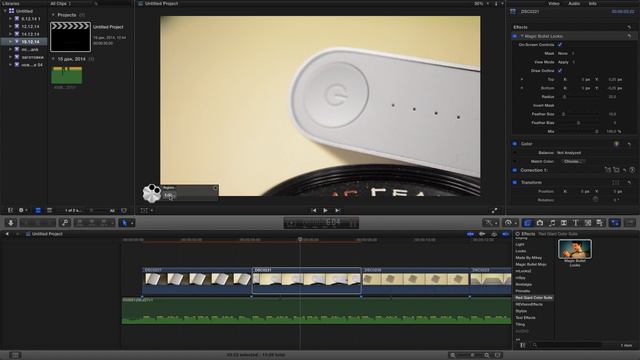Screen dimensions: 640x360
Task: Adjust the Feather Bias slider handle
Action: click(x=578, y=123)
